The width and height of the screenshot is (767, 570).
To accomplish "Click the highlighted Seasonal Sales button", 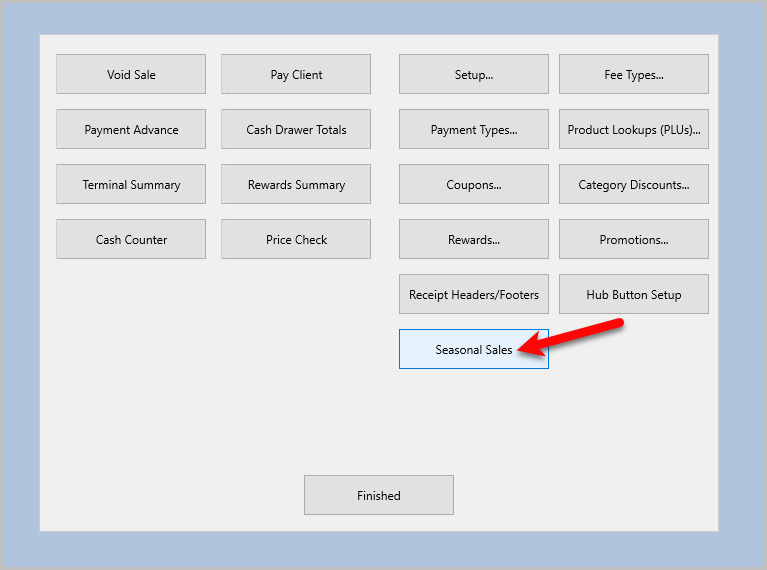I will click(474, 349).
